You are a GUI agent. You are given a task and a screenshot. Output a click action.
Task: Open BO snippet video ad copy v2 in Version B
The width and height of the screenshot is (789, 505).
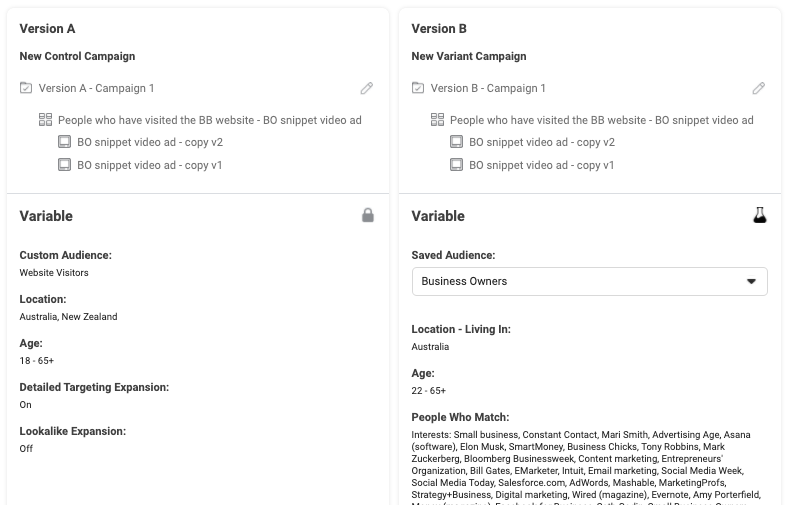click(542, 142)
